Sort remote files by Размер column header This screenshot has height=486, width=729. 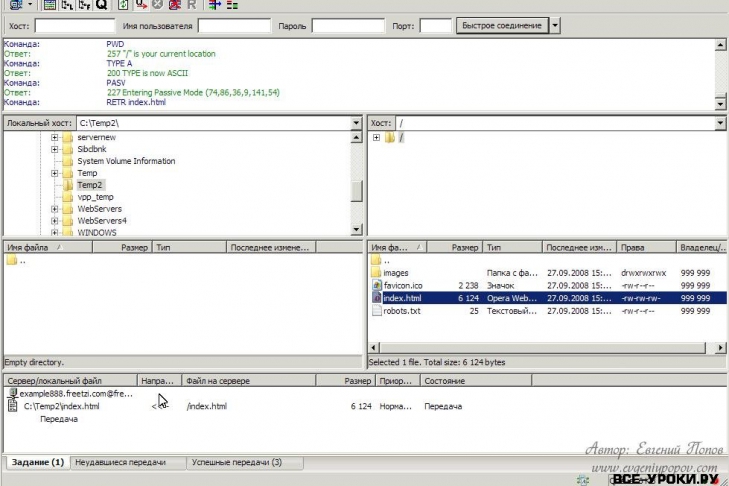pyautogui.click(x=464, y=246)
